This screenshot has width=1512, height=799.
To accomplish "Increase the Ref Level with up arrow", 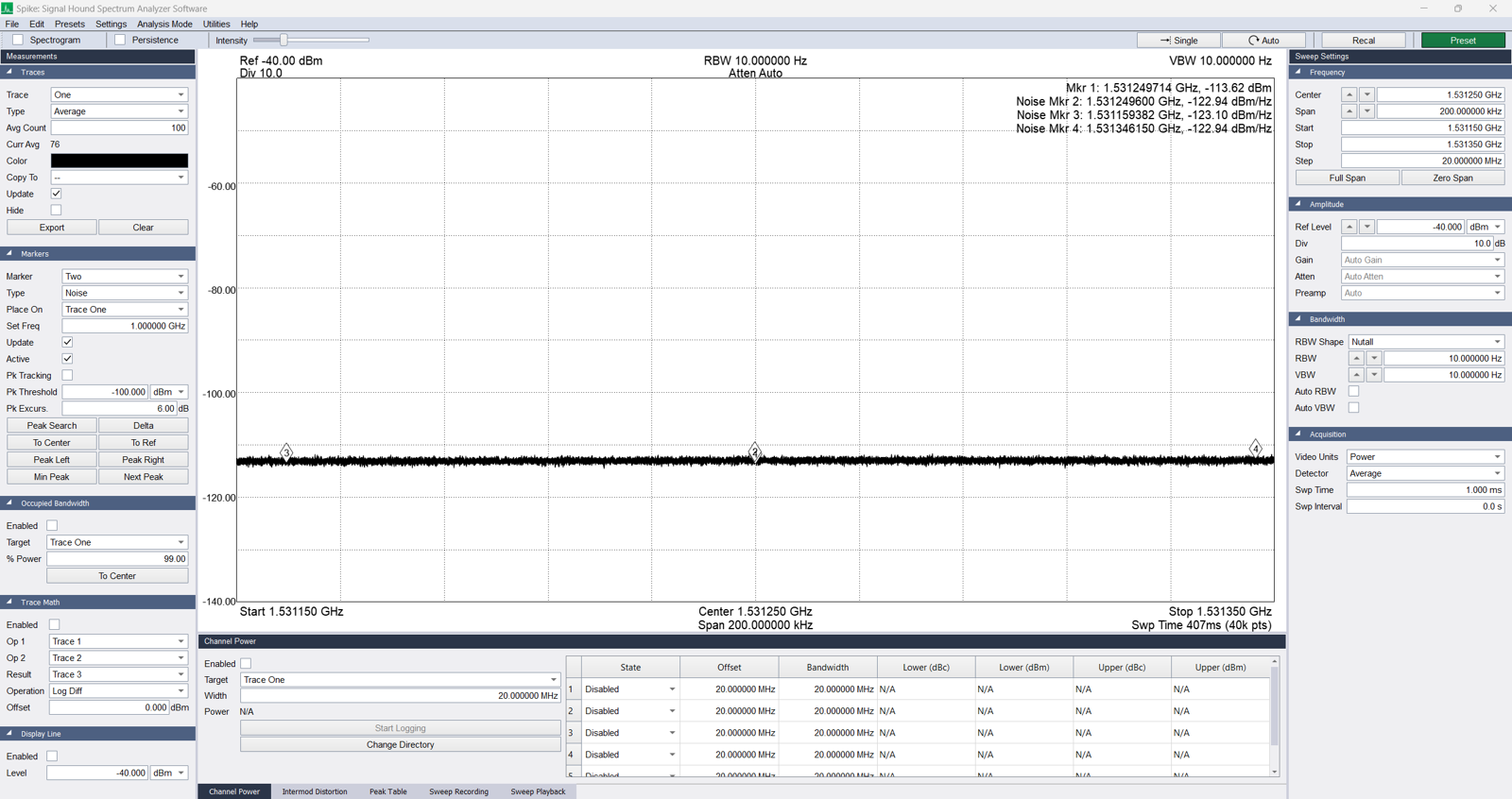I will (1349, 228).
